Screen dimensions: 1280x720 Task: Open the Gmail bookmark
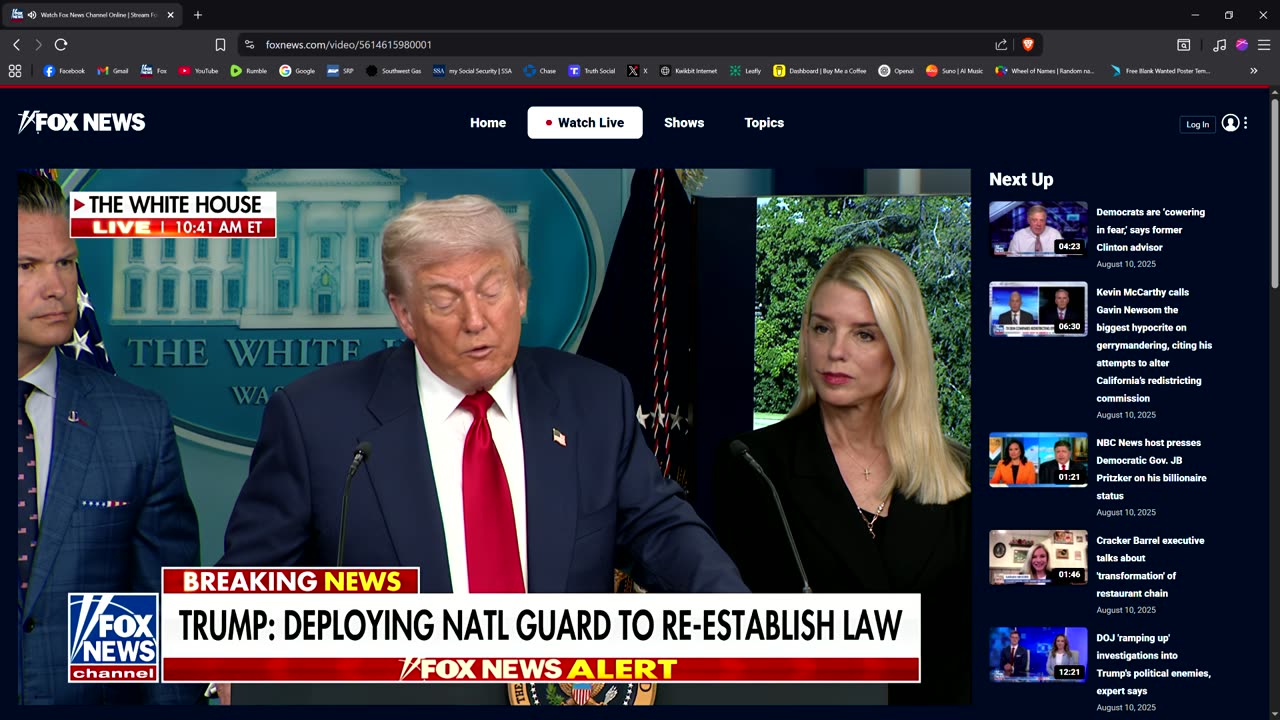[x=113, y=71]
